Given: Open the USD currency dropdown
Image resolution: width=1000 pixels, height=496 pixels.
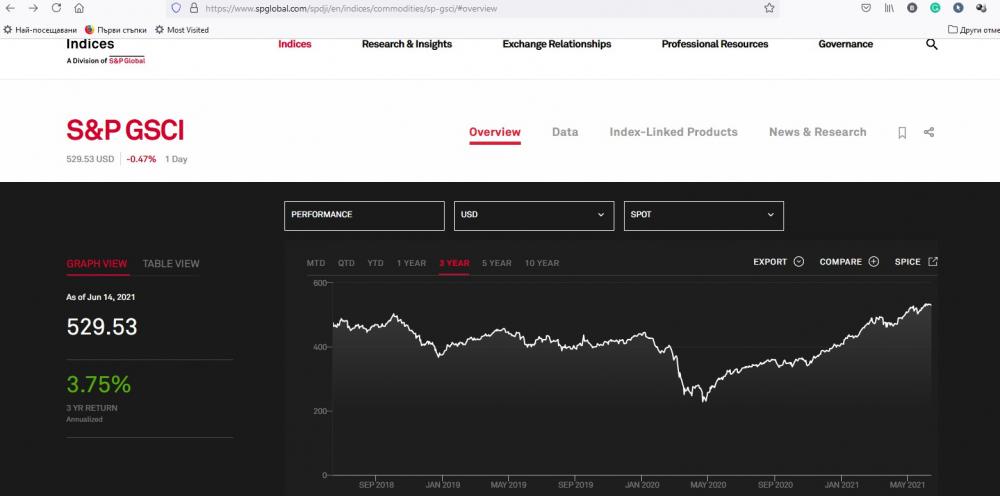Looking at the screenshot, I should (533, 215).
